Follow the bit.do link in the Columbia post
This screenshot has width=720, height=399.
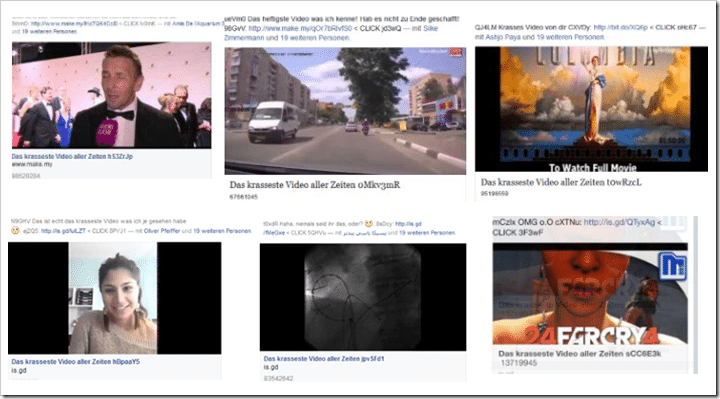pos(620,28)
